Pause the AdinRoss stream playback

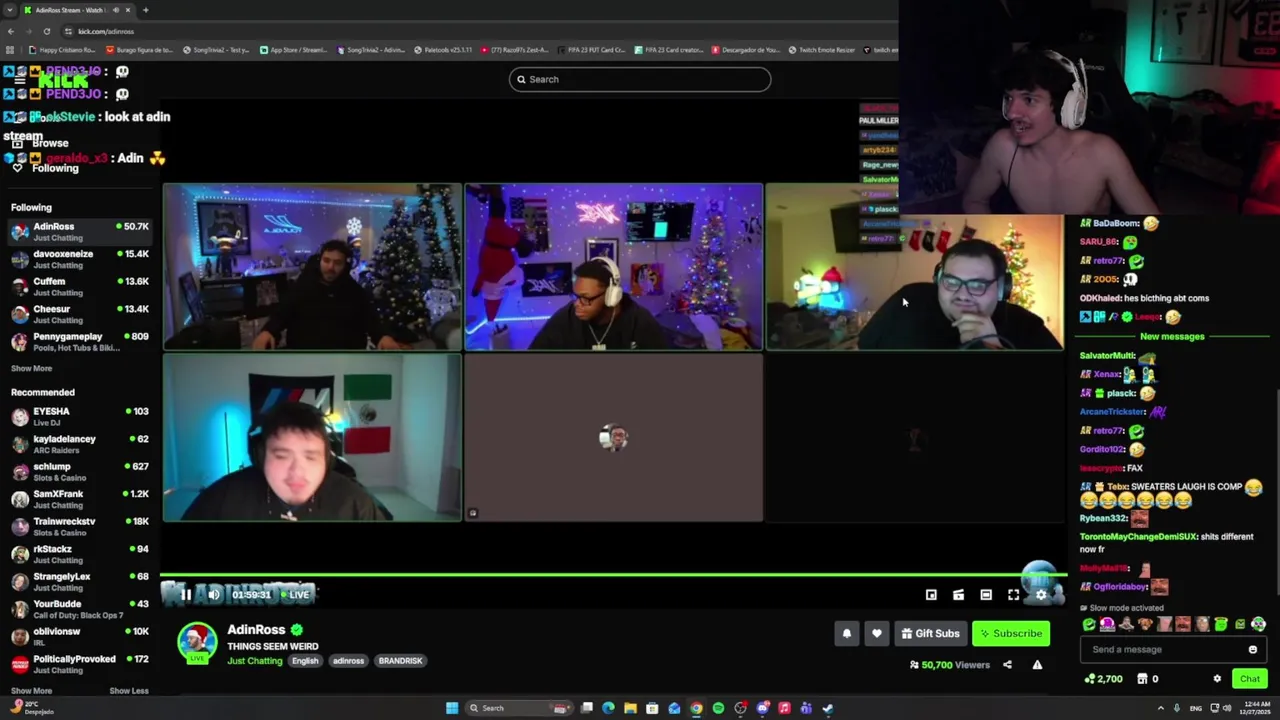click(185, 595)
